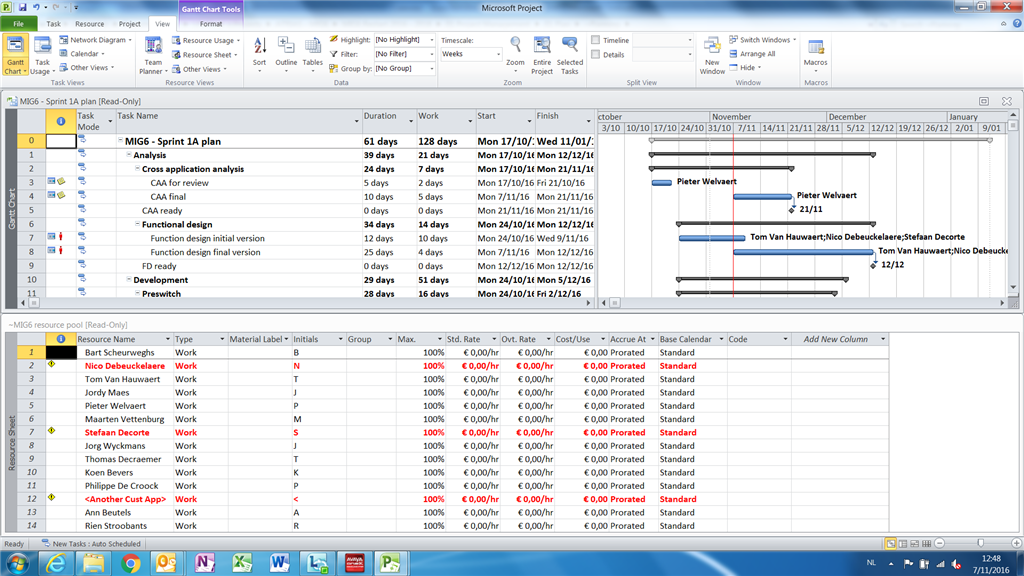Viewport: 1024px width, 576px height.
Task: Click the FD ready 12/12 milestone diamond
Action: pyautogui.click(x=873, y=265)
